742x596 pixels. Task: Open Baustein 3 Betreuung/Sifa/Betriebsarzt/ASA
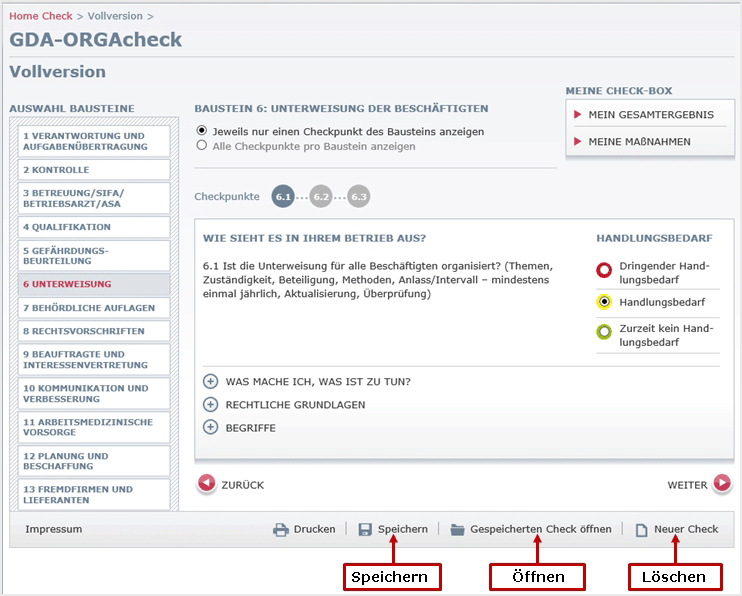(x=94, y=198)
